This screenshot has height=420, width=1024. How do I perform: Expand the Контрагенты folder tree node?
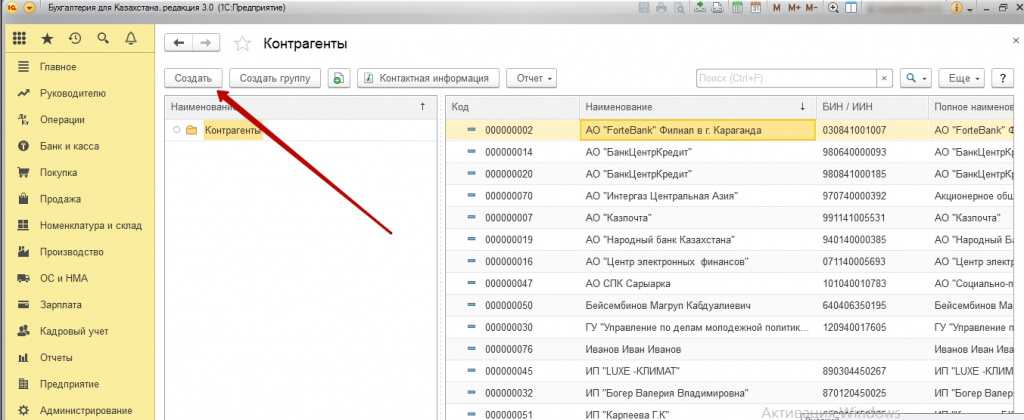(x=176, y=130)
